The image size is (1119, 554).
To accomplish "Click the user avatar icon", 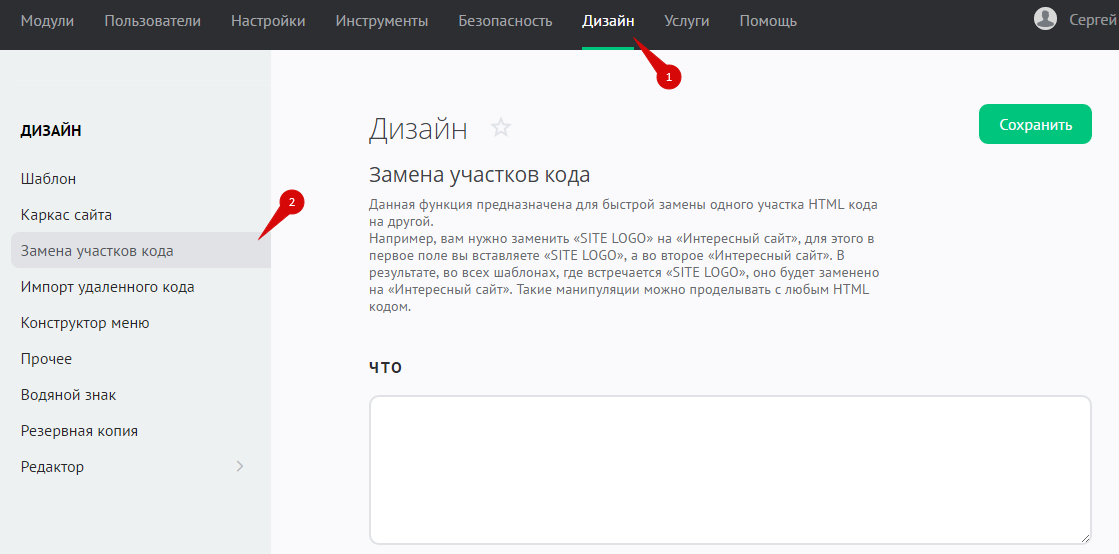I will [x=1045, y=19].
